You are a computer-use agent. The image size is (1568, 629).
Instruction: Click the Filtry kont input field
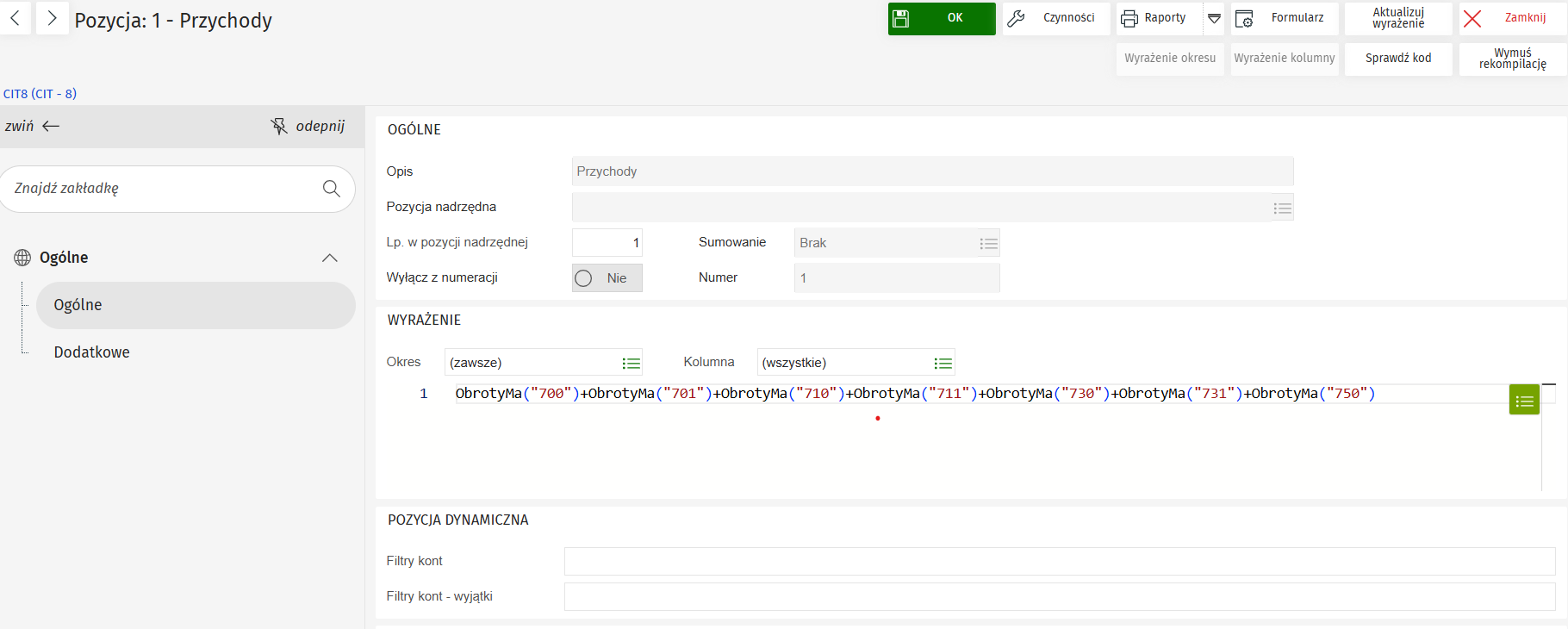tap(1059, 561)
